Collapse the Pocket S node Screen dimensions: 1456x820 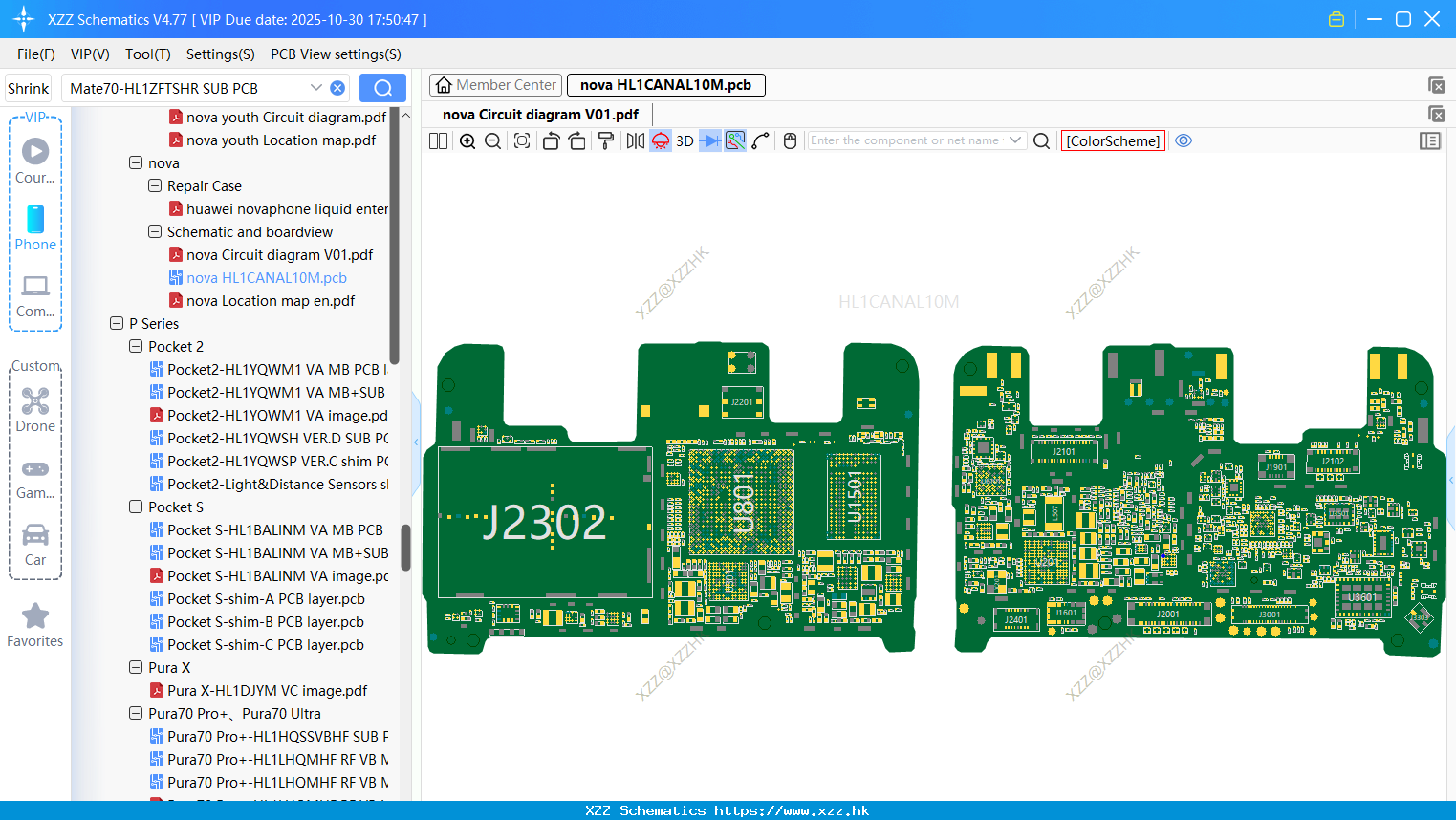136,507
